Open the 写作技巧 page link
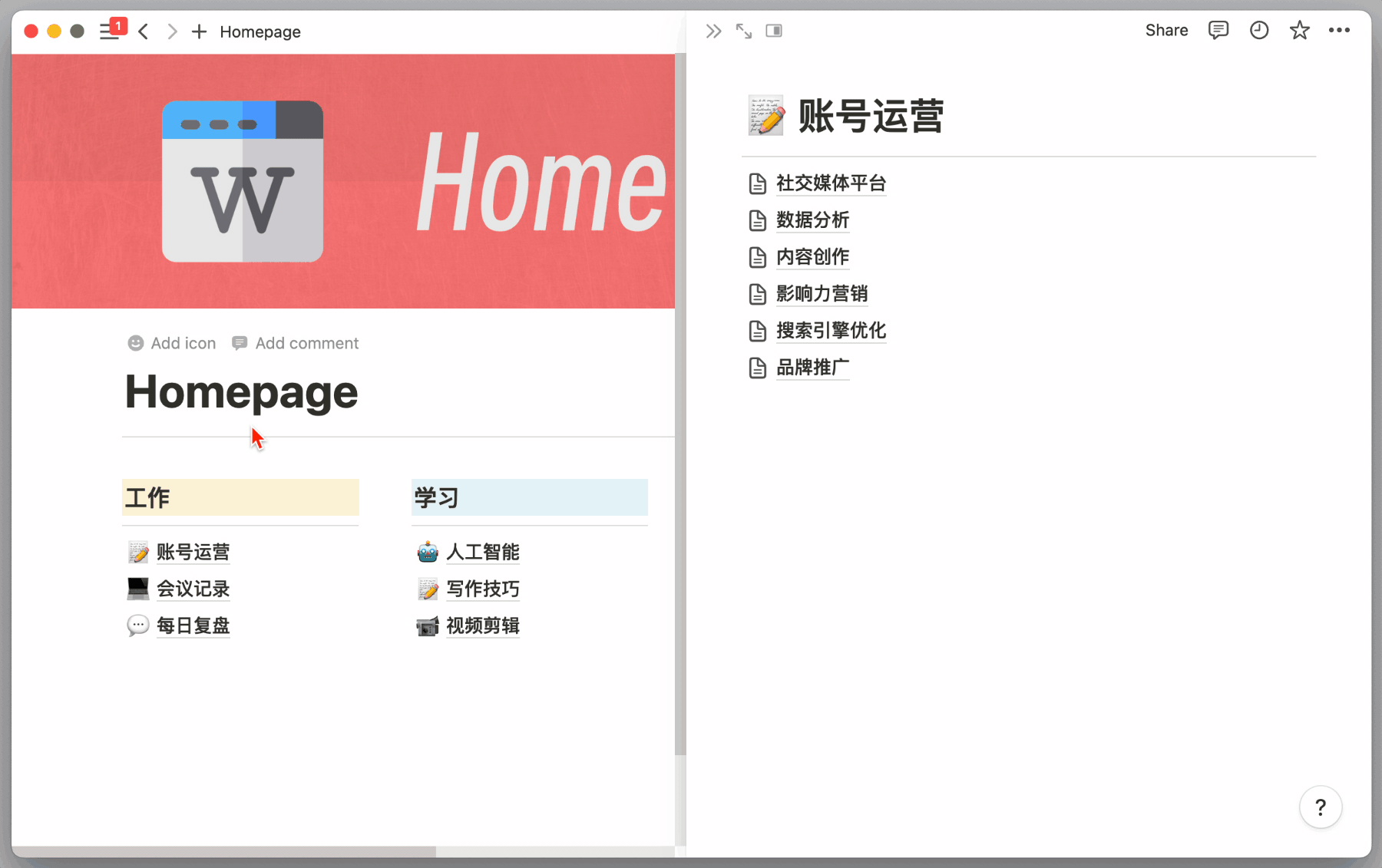 pyautogui.click(x=483, y=589)
